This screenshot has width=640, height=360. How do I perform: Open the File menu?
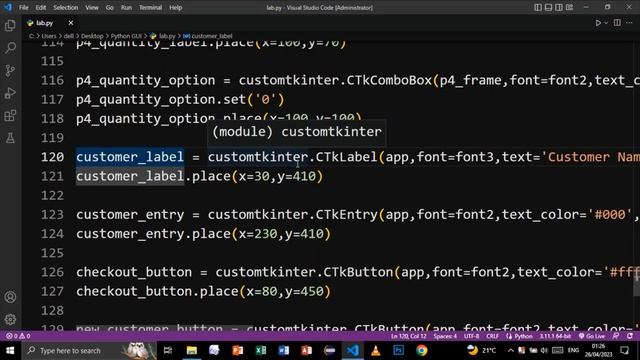pyautogui.click(x=24, y=7)
